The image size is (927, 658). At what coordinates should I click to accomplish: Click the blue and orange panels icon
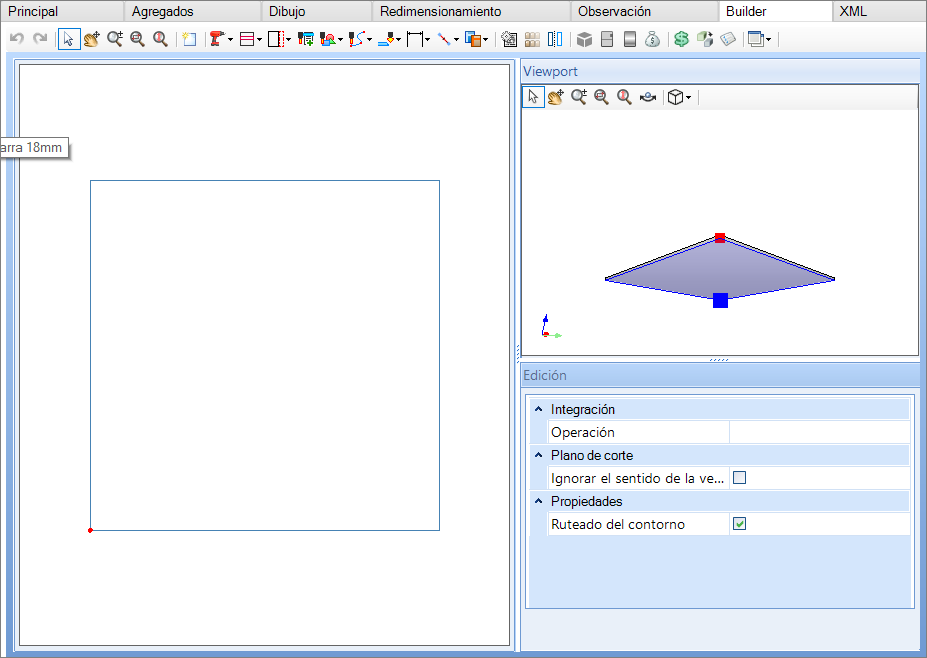[473, 39]
